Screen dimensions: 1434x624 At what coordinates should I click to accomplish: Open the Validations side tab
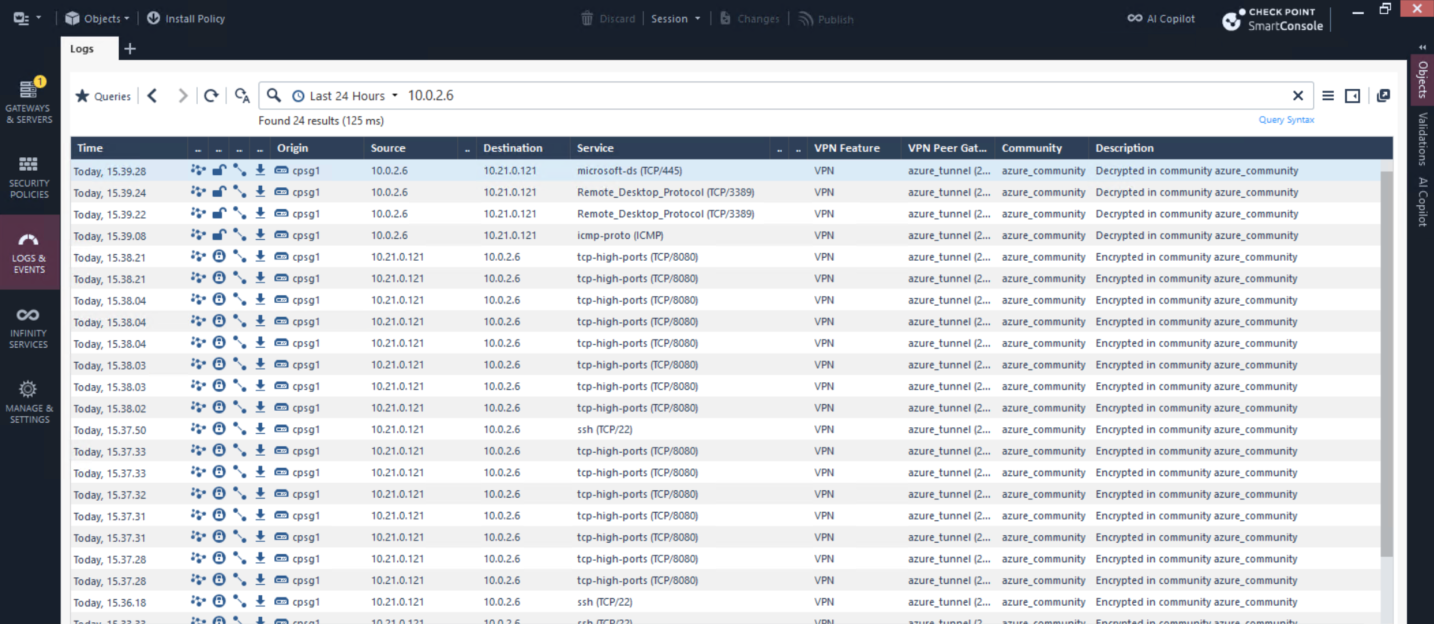click(x=1422, y=138)
